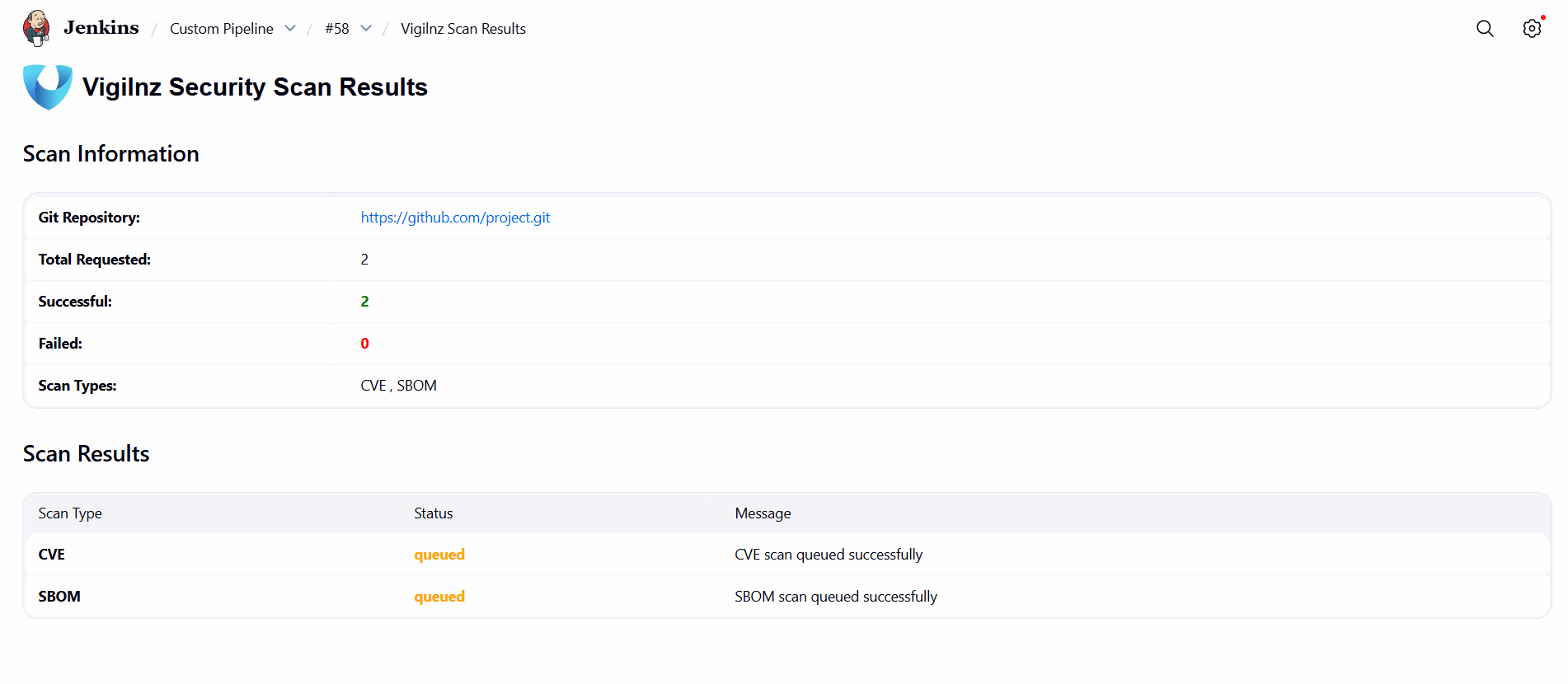Open the github.com/project.git repository link
The image size is (1568, 684).
pos(455,218)
